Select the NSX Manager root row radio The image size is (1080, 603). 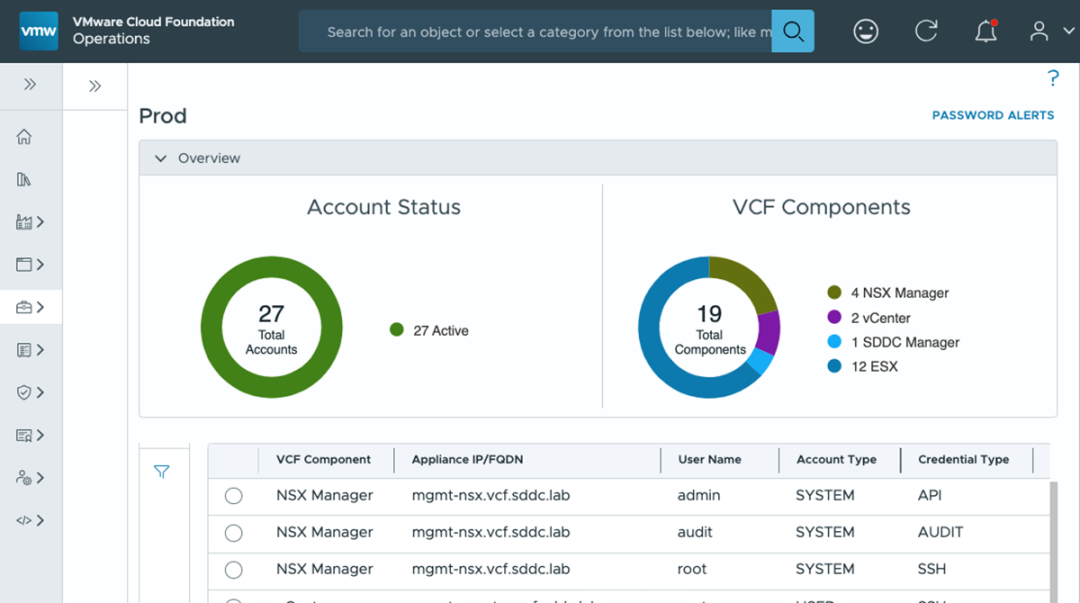[x=234, y=570]
